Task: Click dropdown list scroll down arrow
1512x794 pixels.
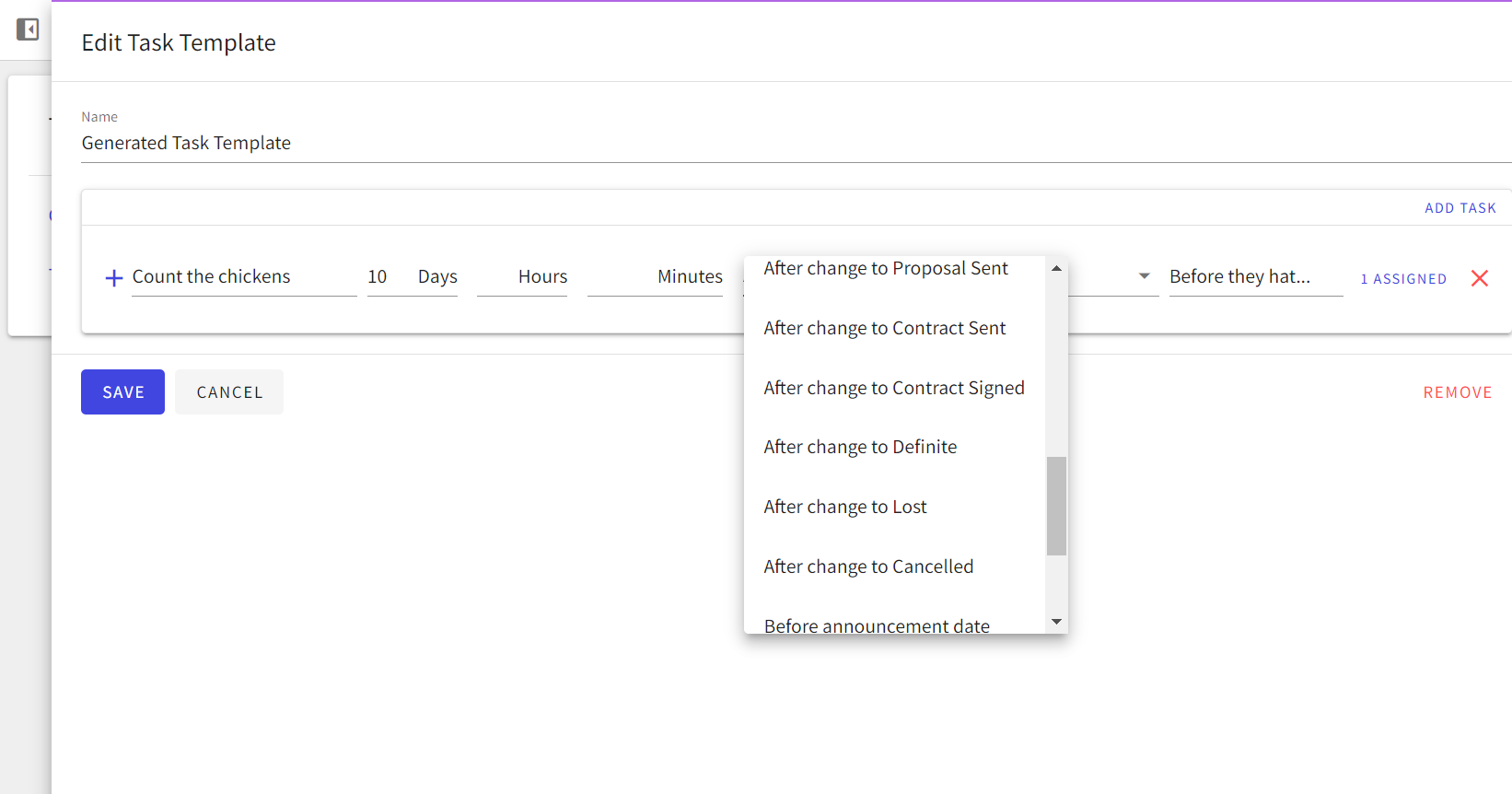Action: (x=1056, y=622)
